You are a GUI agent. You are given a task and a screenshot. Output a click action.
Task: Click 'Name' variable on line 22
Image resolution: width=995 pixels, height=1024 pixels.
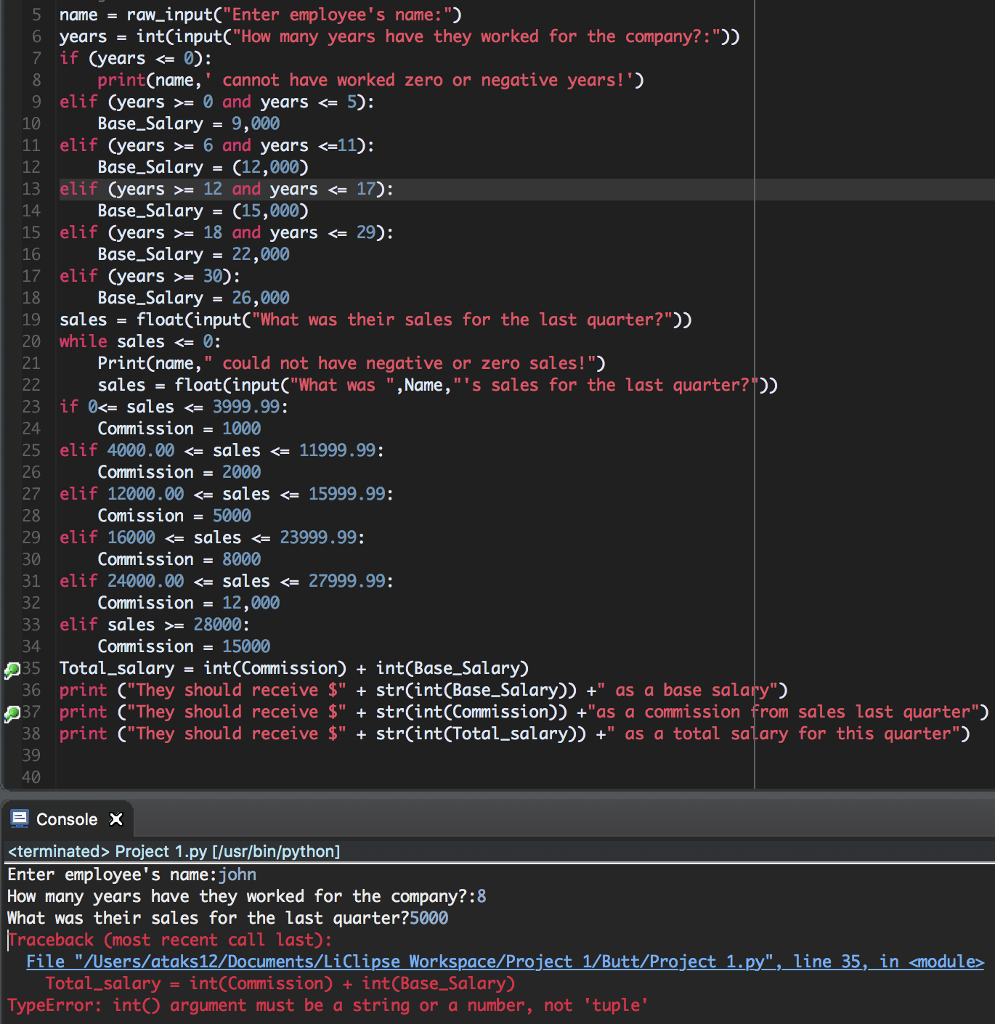point(424,385)
